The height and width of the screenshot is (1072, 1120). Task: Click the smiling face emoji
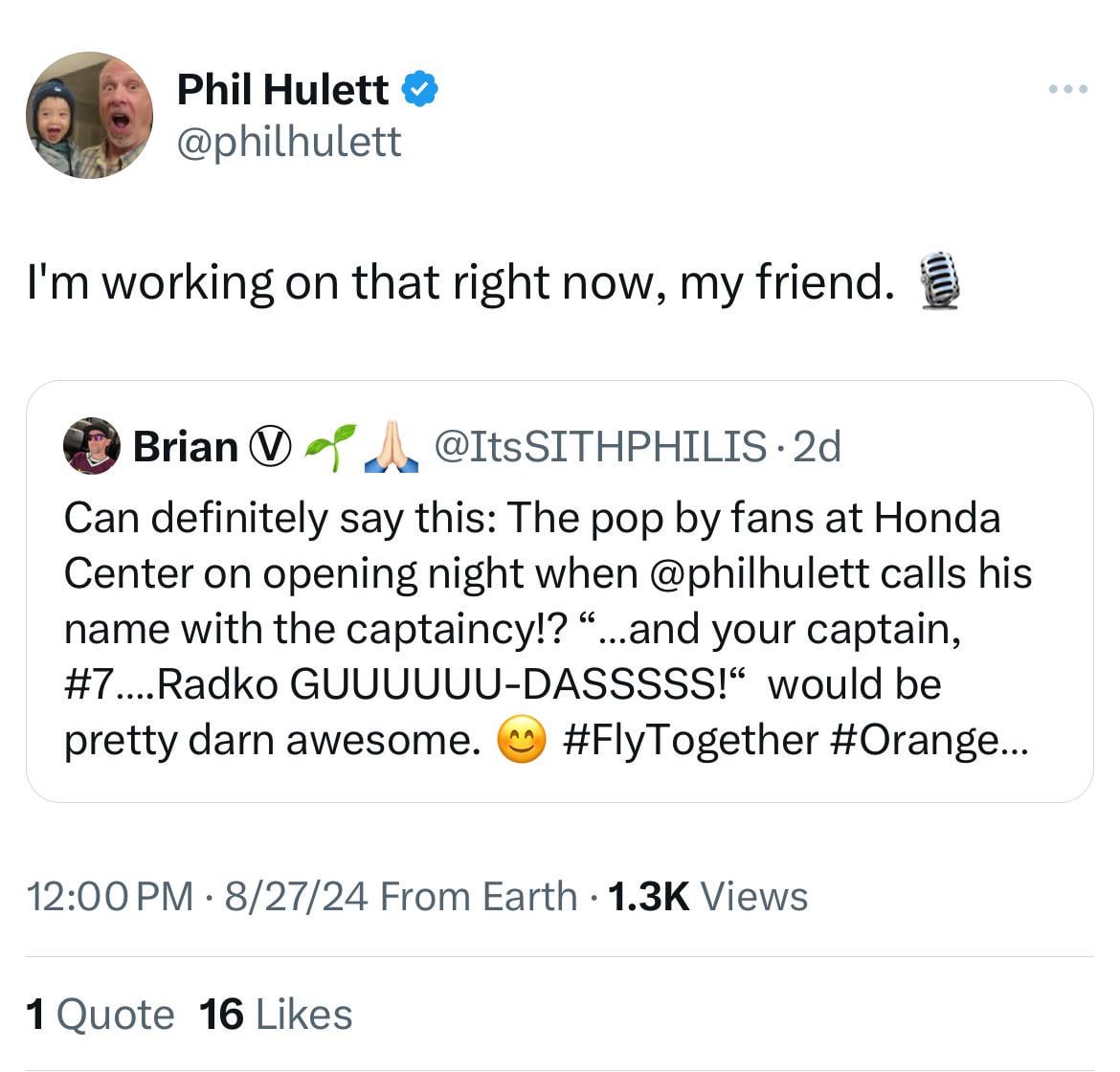pos(521,740)
